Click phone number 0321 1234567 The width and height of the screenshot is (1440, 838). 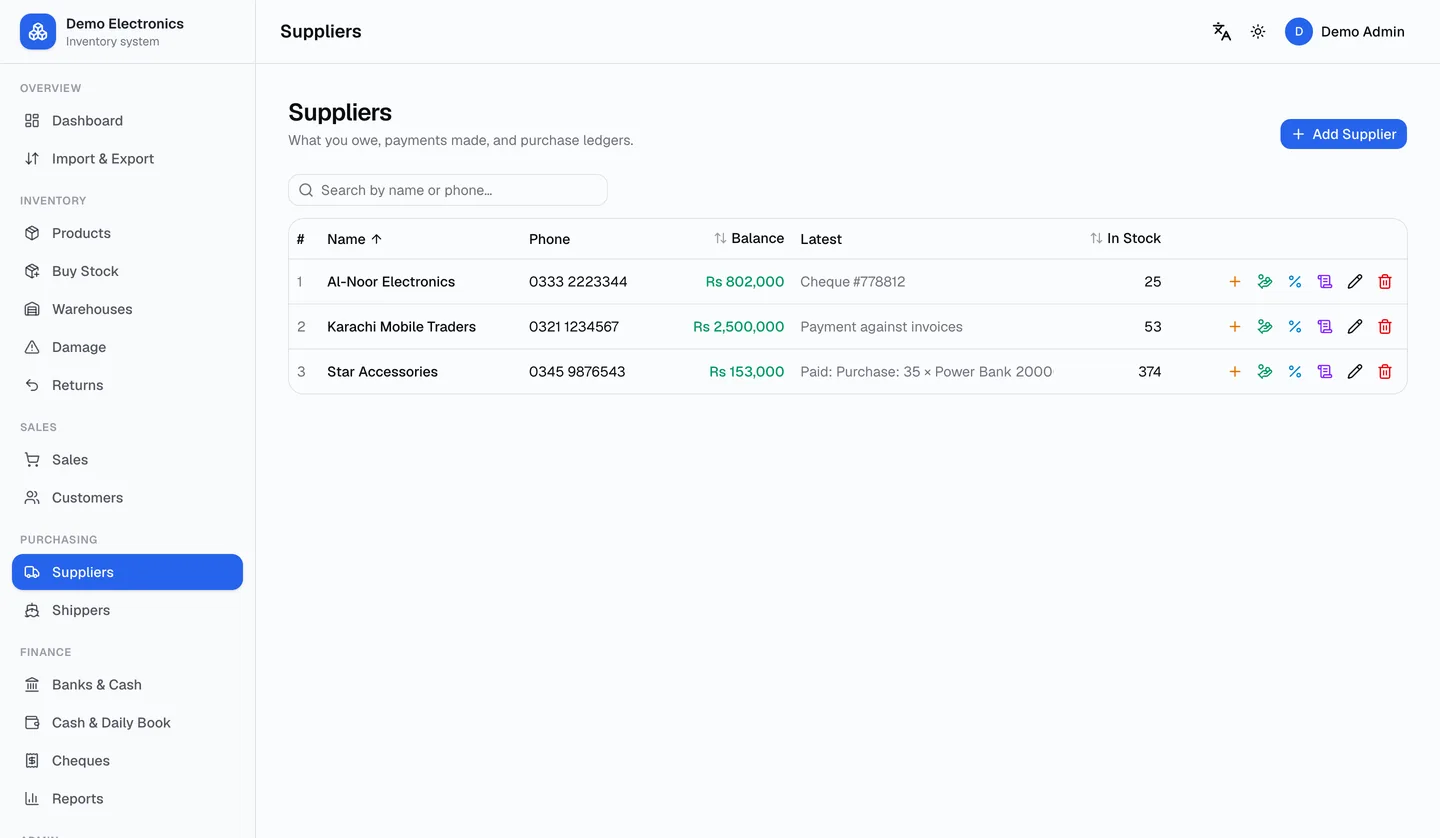(574, 327)
